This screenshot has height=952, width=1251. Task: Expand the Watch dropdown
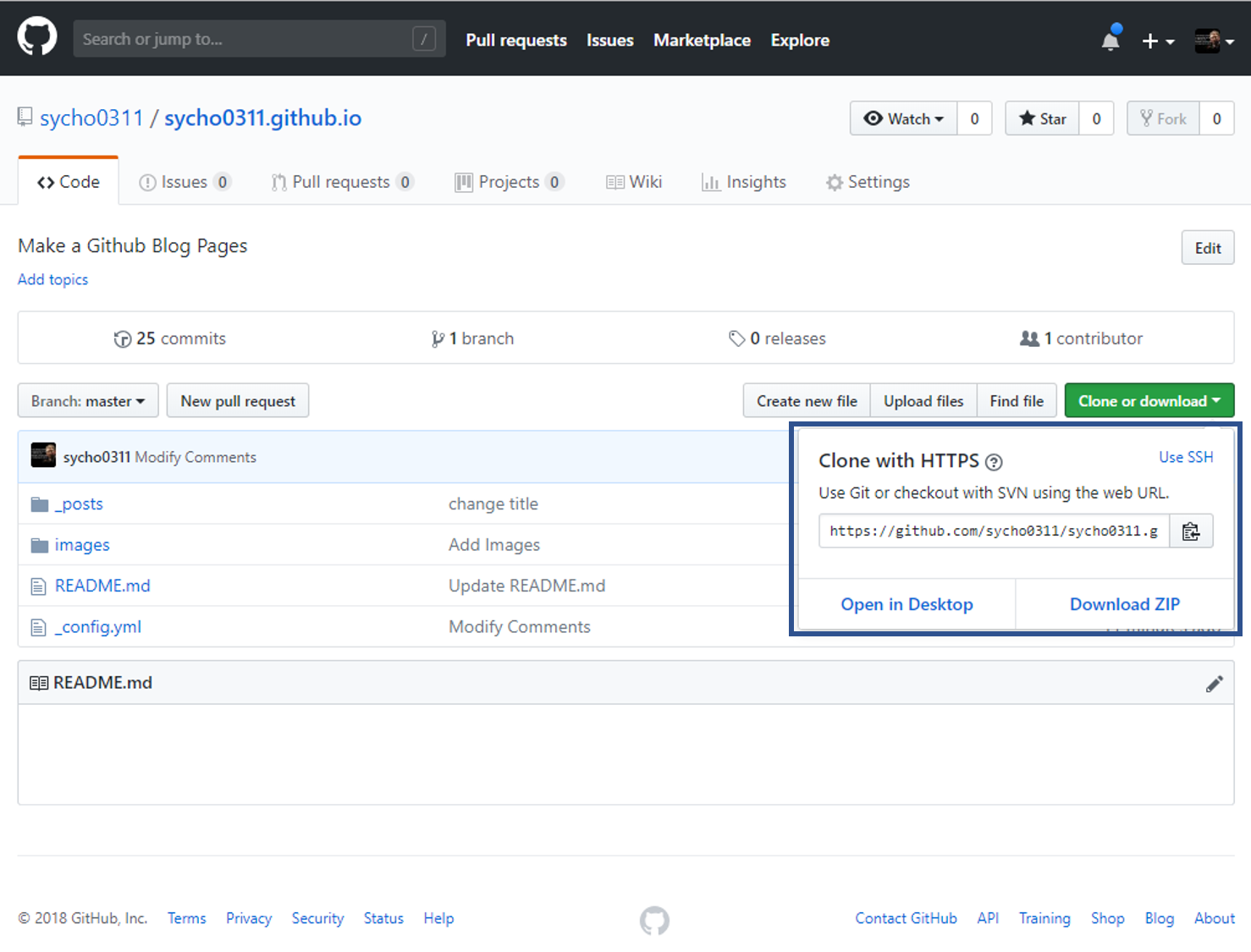click(904, 118)
